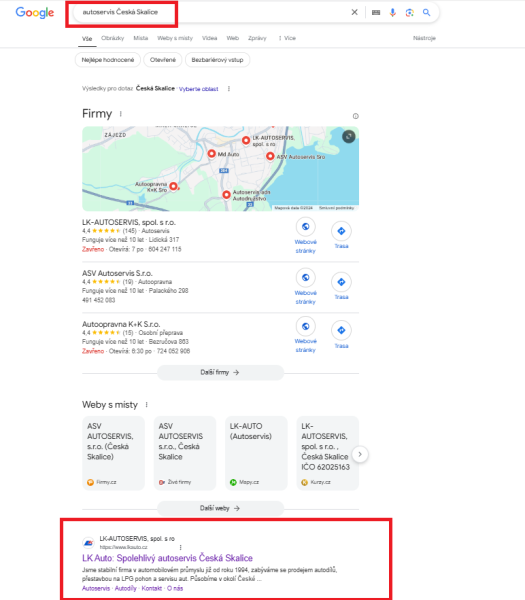Screen dimensions: 525x600
Task: Open Google Lens image search icon
Action: (409, 13)
